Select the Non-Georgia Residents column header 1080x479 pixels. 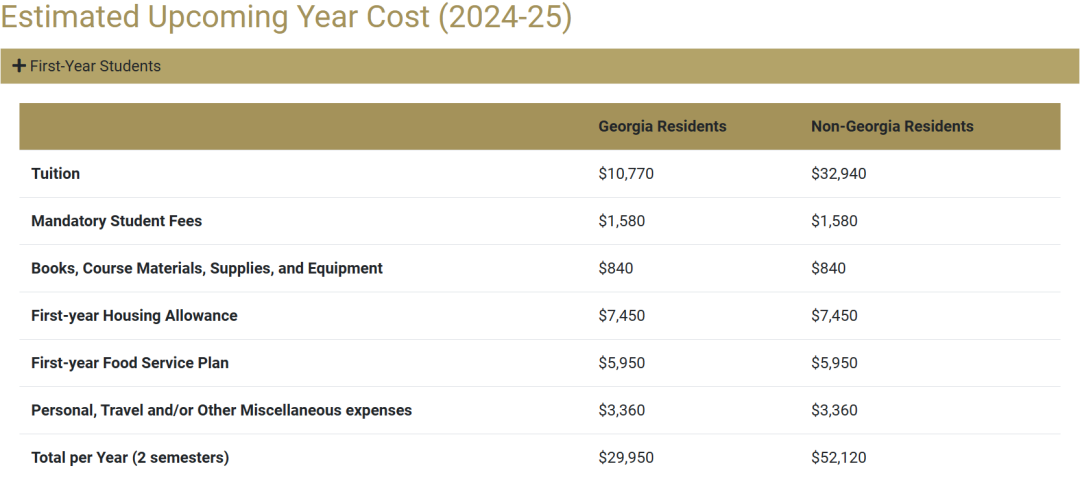tap(892, 126)
